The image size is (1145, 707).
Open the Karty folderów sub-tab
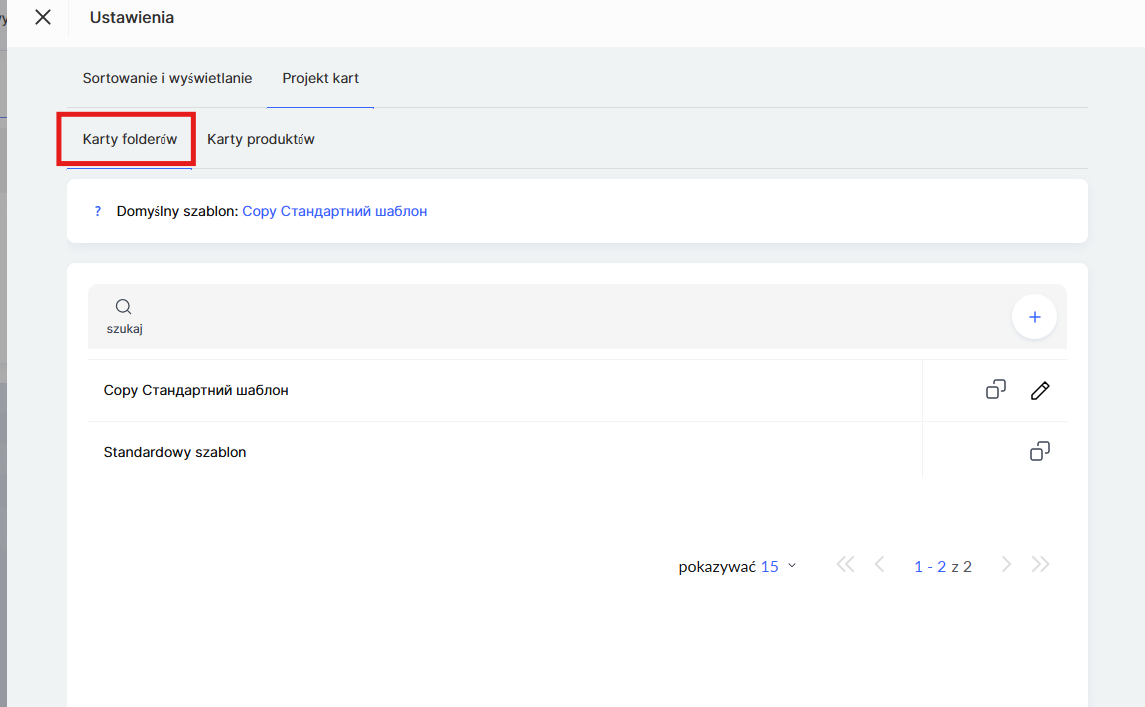pyautogui.click(x=129, y=139)
